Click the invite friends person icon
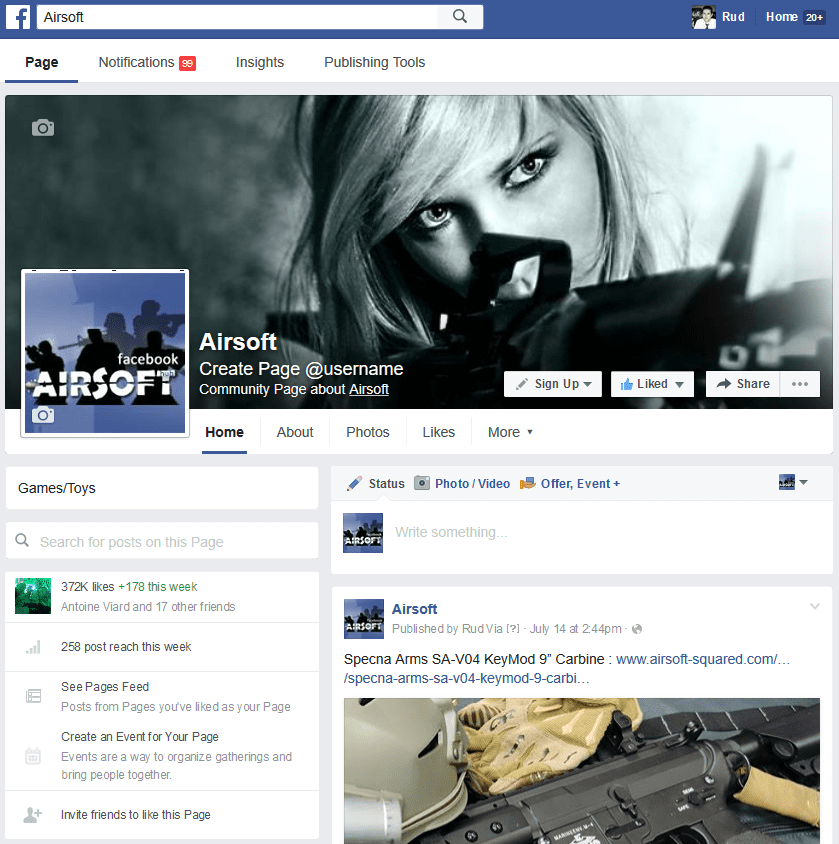 [x=32, y=814]
